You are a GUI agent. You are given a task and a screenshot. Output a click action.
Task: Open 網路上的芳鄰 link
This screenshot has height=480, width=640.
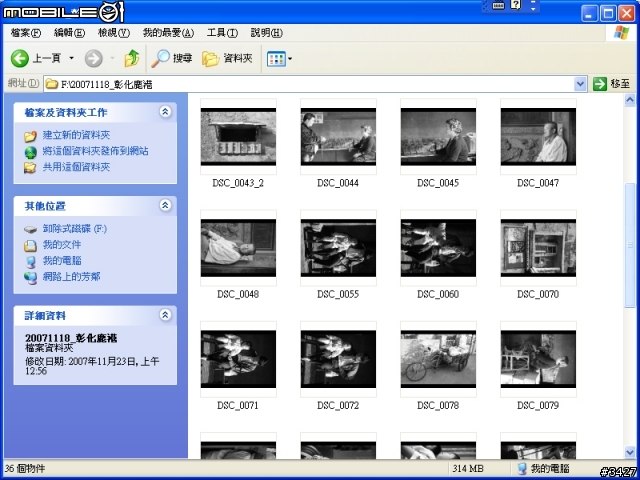[71, 277]
